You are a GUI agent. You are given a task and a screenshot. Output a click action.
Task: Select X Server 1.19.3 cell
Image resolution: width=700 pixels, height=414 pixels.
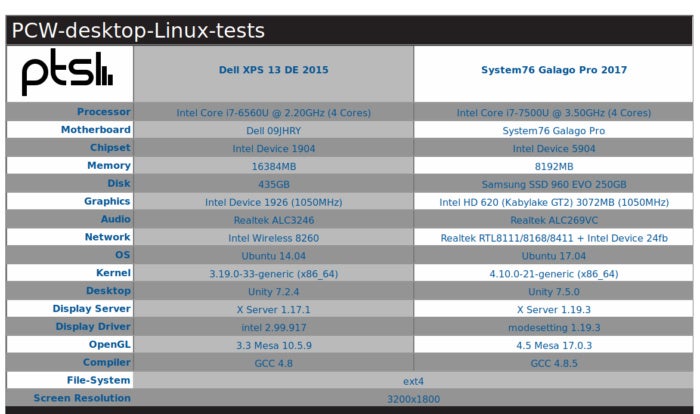click(x=554, y=309)
